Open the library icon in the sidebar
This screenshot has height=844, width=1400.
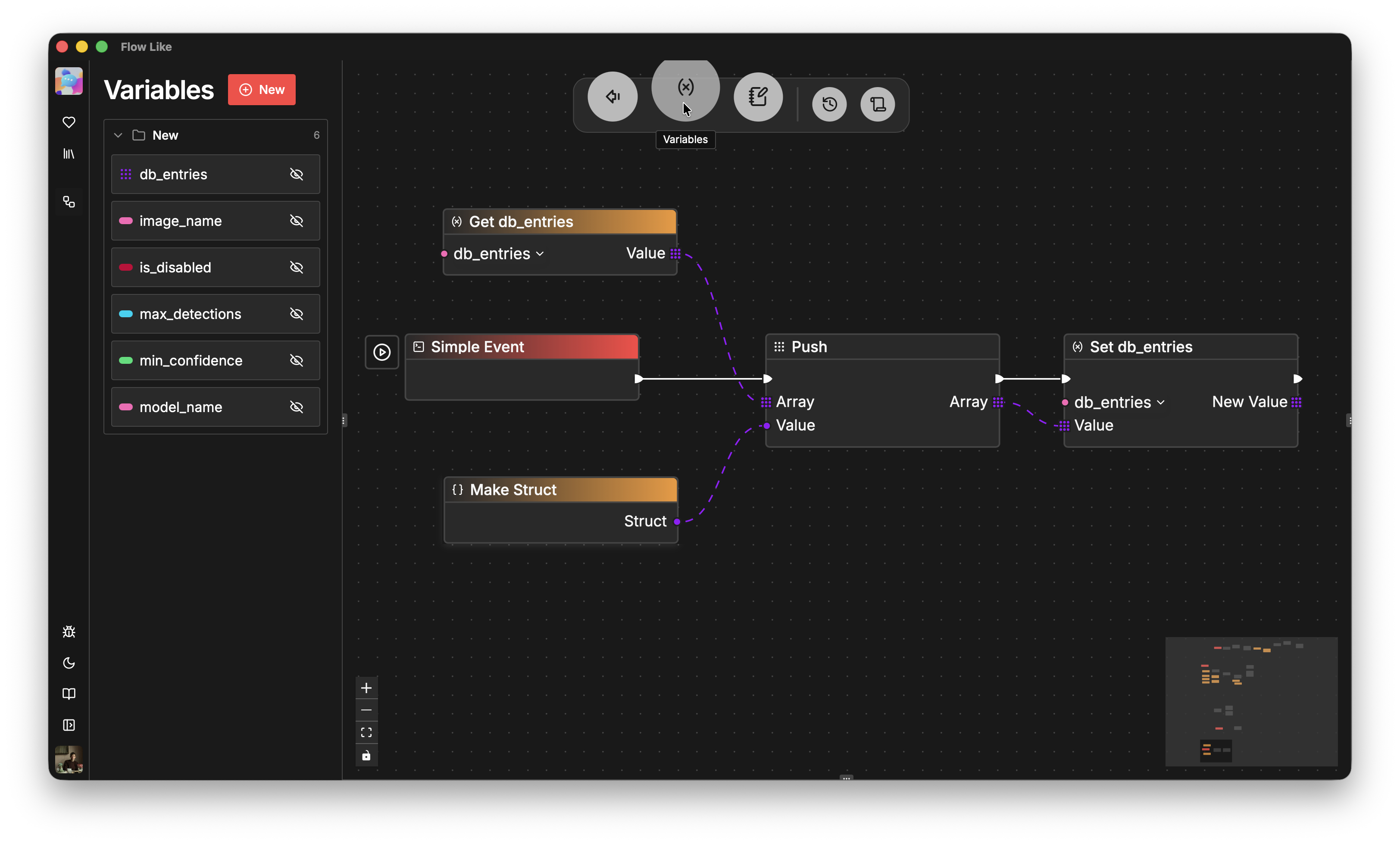[69, 153]
